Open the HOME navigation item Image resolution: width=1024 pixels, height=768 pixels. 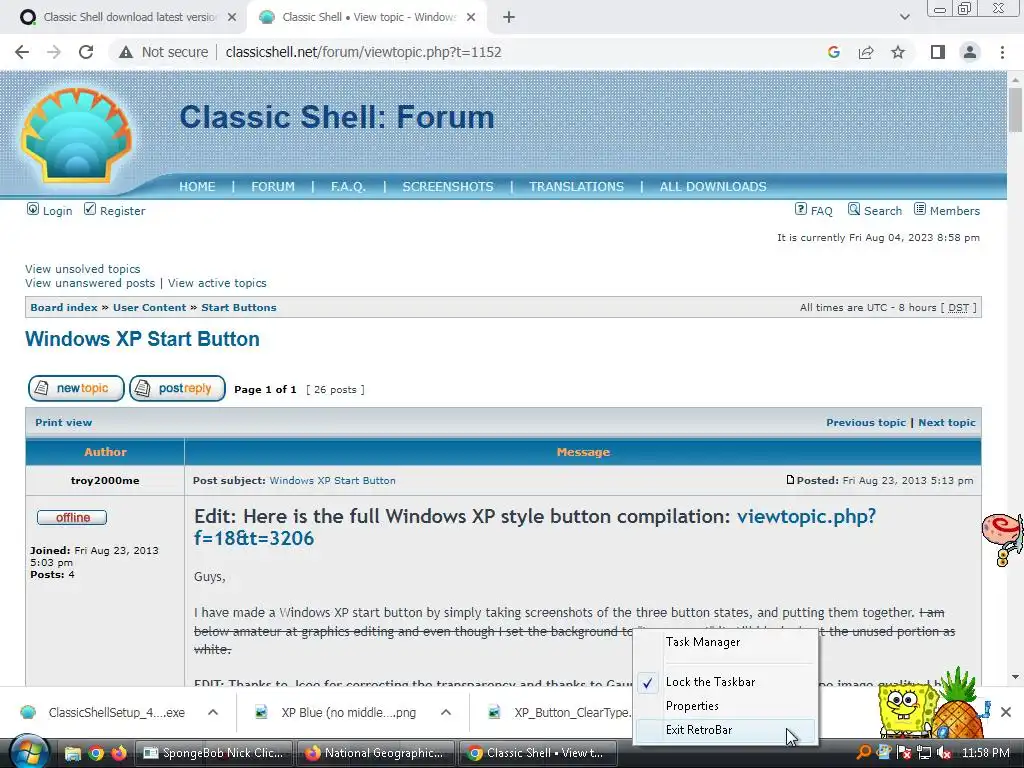[x=197, y=187]
